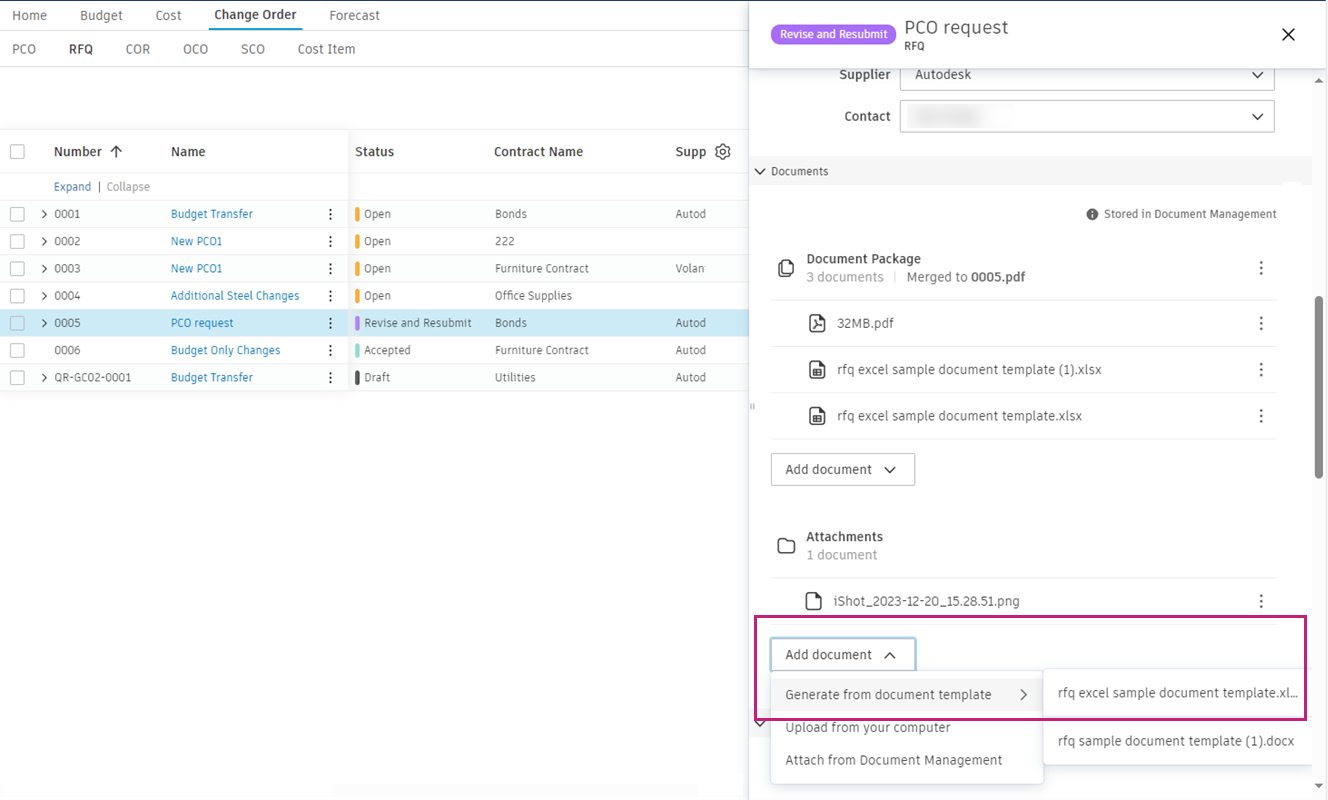Open Document Package more options menu

[x=1261, y=268]
